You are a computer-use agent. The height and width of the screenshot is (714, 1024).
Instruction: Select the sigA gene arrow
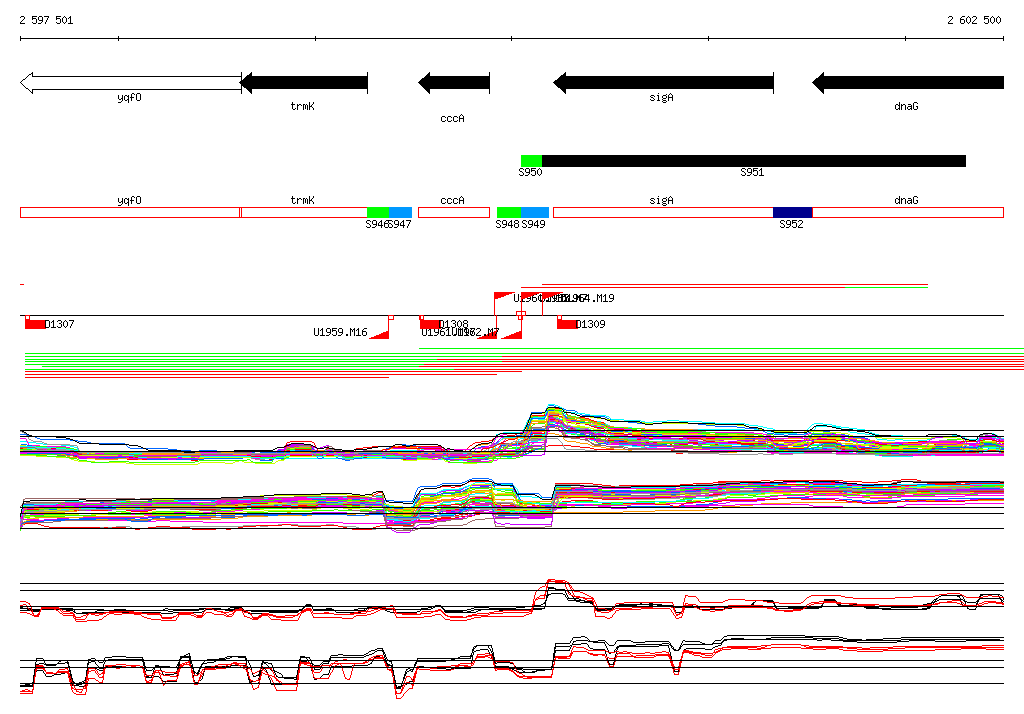point(663,83)
